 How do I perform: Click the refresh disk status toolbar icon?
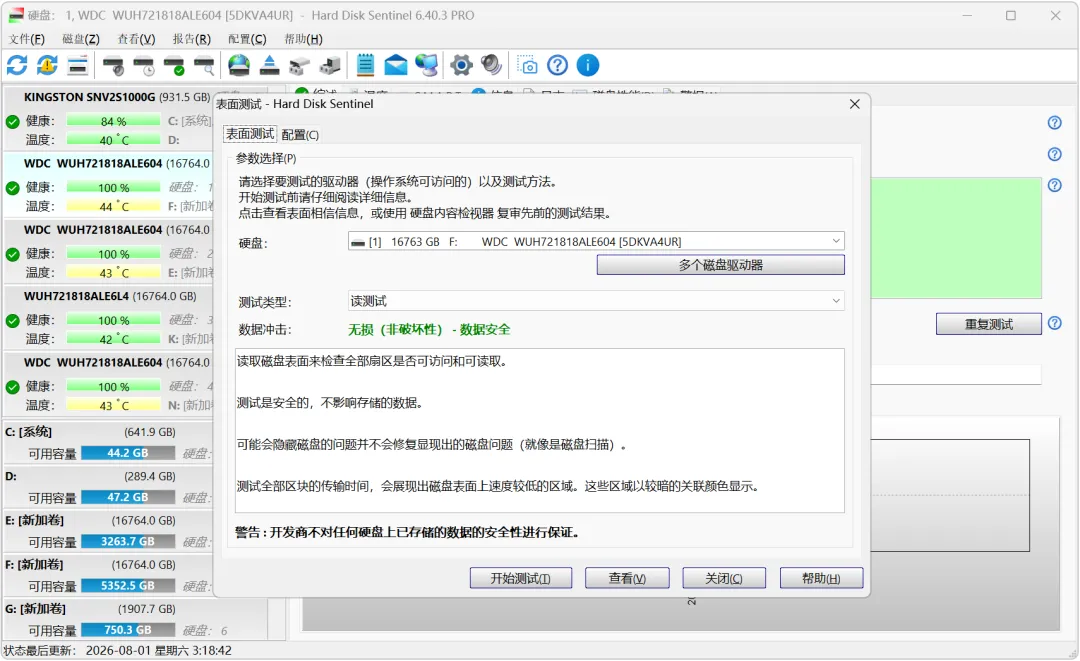point(17,65)
